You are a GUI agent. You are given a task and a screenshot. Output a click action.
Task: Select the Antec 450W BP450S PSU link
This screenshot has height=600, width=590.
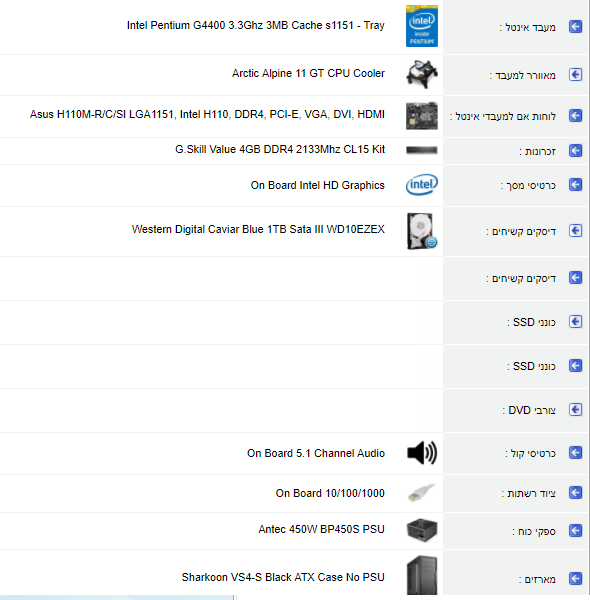[321, 529]
